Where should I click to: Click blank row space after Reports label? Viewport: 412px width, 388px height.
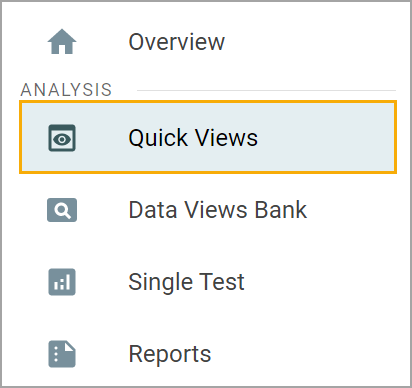pos(303,354)
